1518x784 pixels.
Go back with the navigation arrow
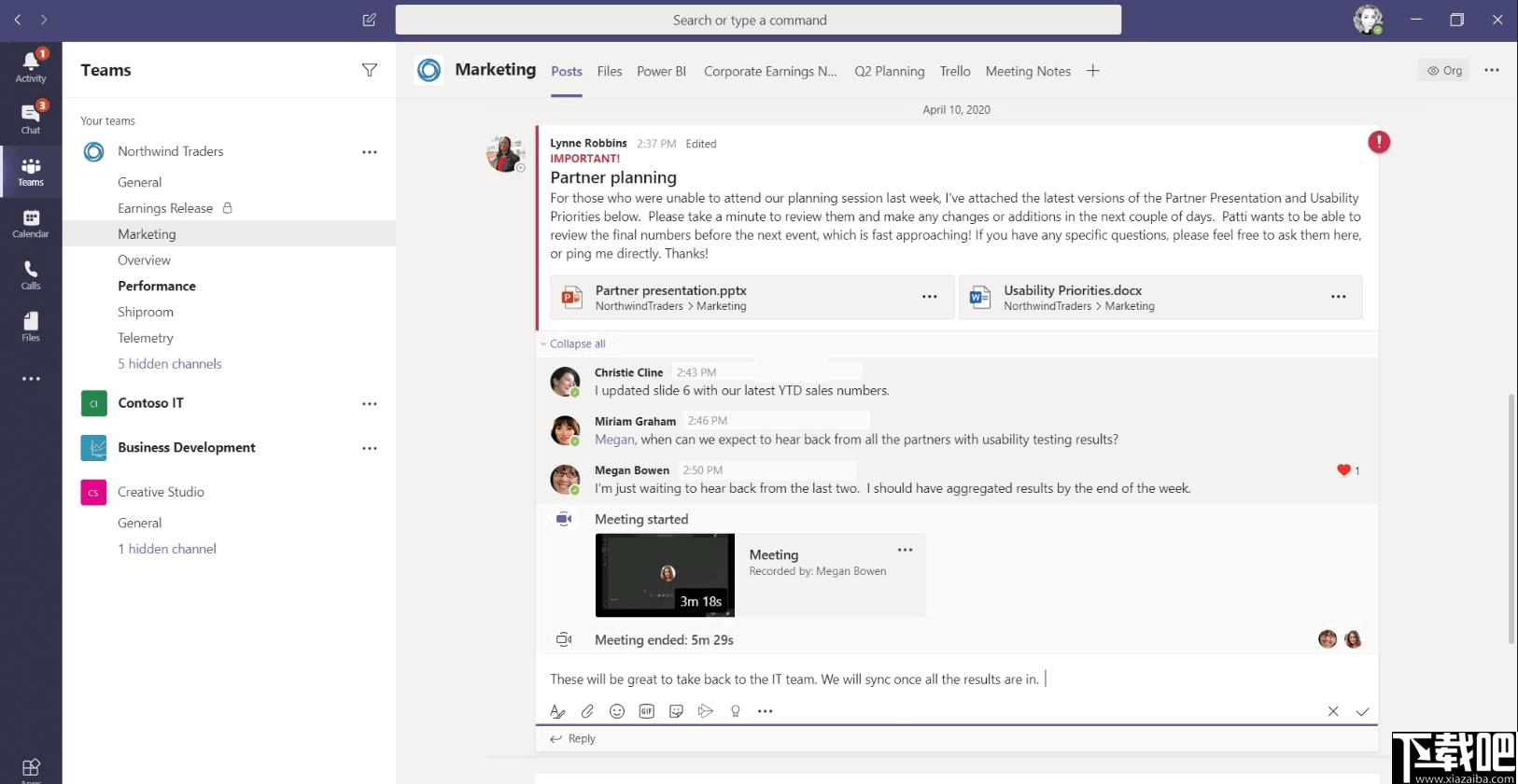(x=18, y=20)
